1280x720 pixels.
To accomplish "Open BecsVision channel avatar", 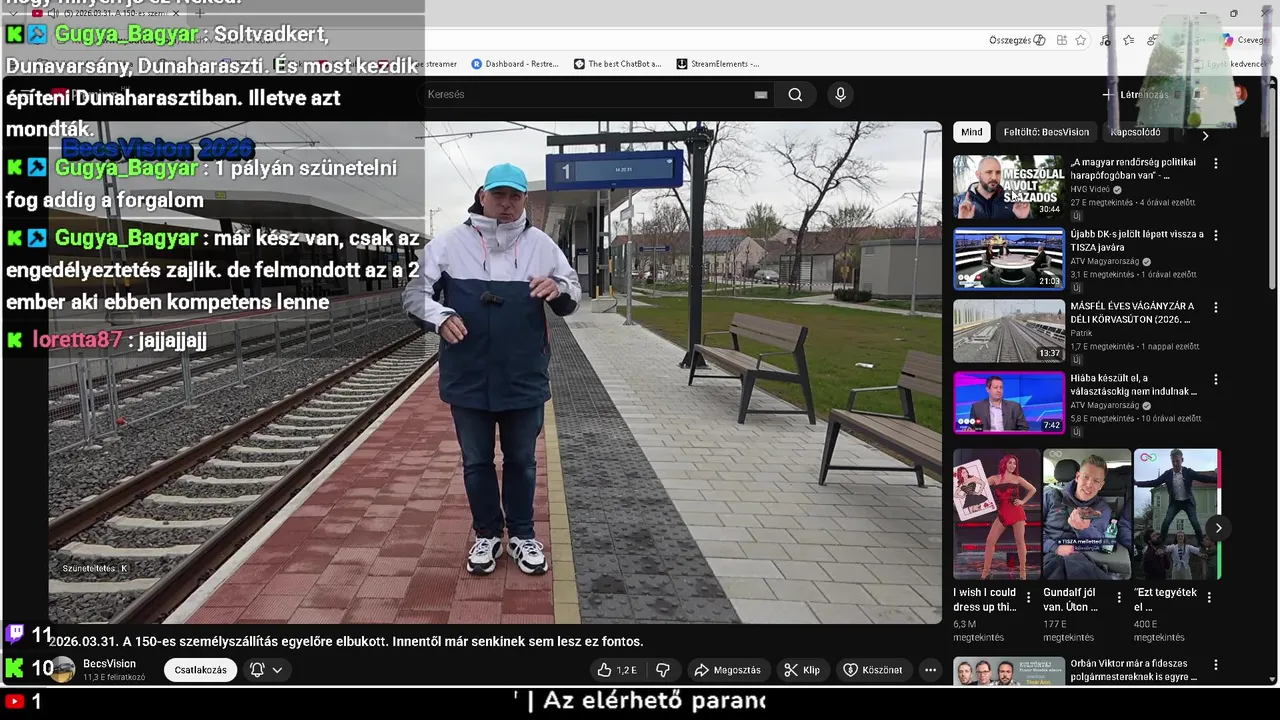I will 63,669.
